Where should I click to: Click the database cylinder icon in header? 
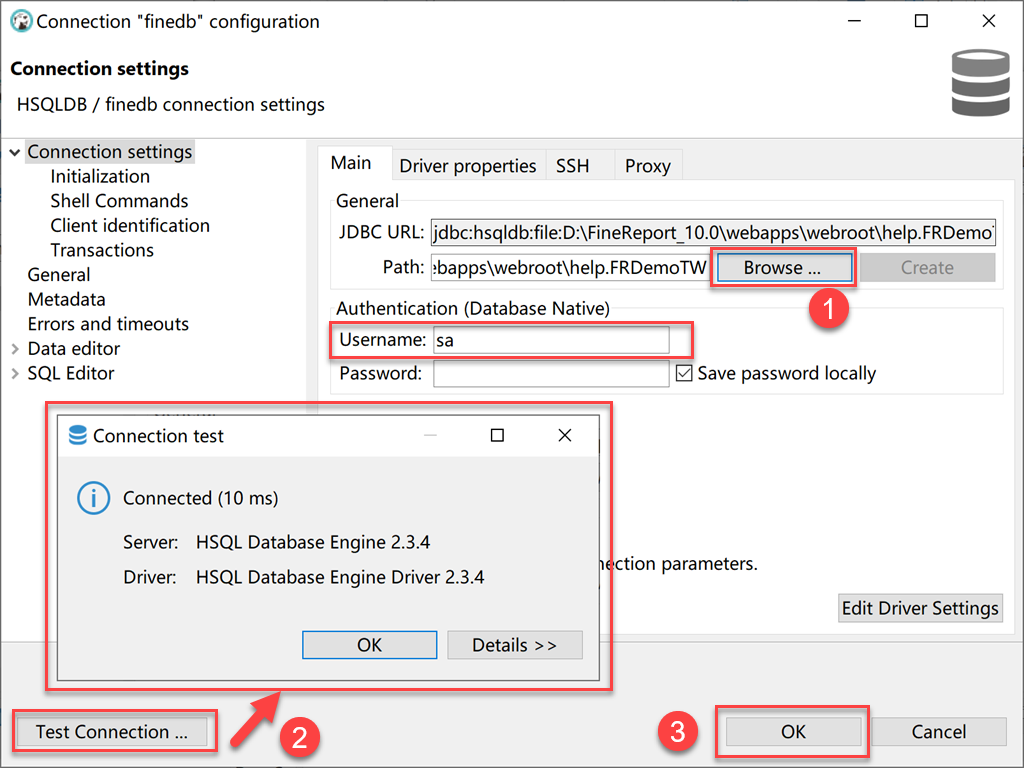[x=980, y=83]
